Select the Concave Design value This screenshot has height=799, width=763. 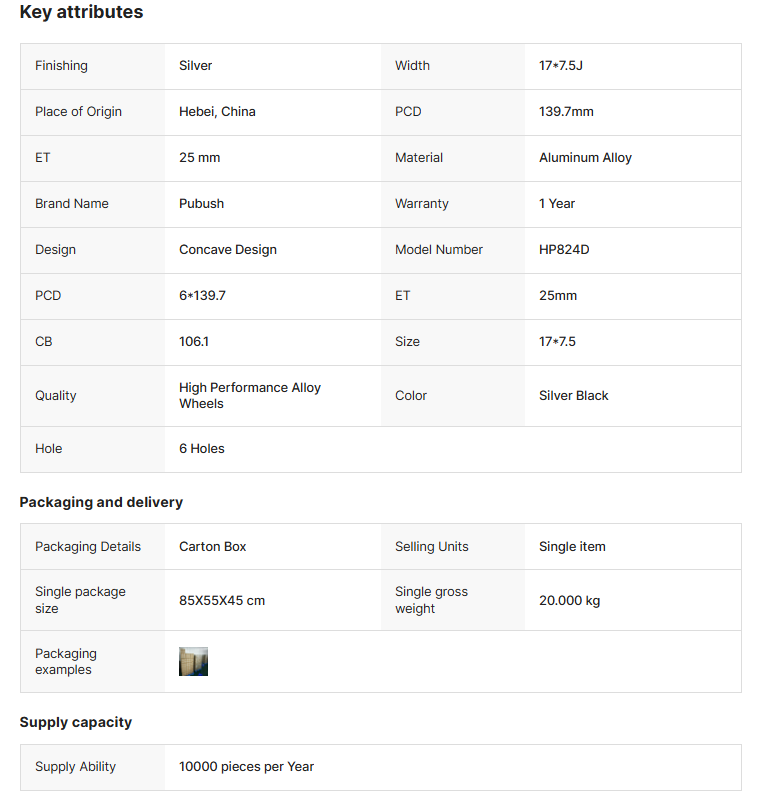228,250
